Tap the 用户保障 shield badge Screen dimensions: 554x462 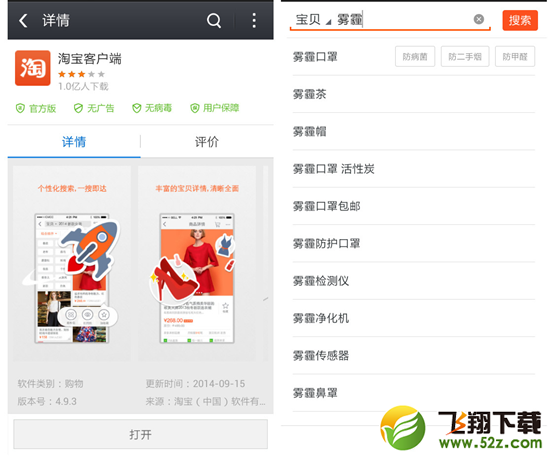[x=215, y=108]
